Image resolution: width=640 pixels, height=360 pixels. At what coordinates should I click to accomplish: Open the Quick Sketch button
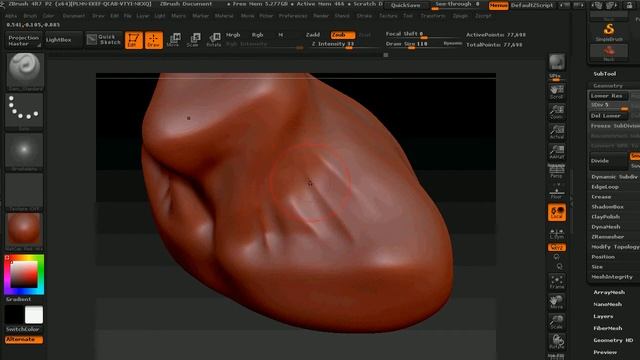tap(104, 40)
